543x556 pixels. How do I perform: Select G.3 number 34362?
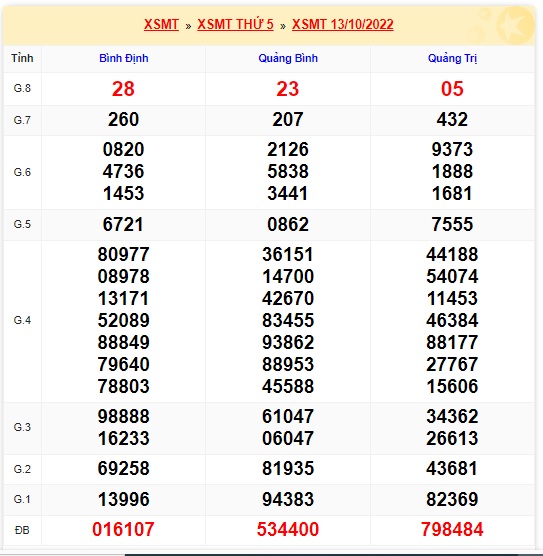pyautogui.click(x=452, y=417)
